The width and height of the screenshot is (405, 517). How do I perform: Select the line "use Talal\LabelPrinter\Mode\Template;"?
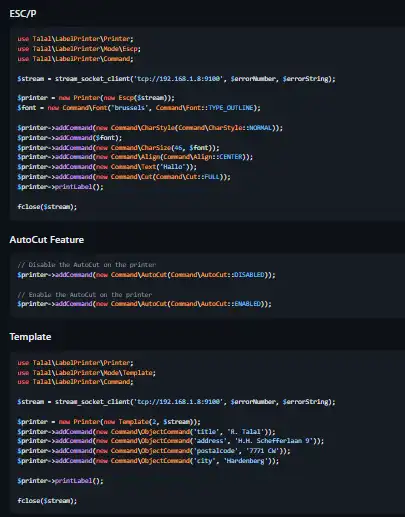[87, 373]
